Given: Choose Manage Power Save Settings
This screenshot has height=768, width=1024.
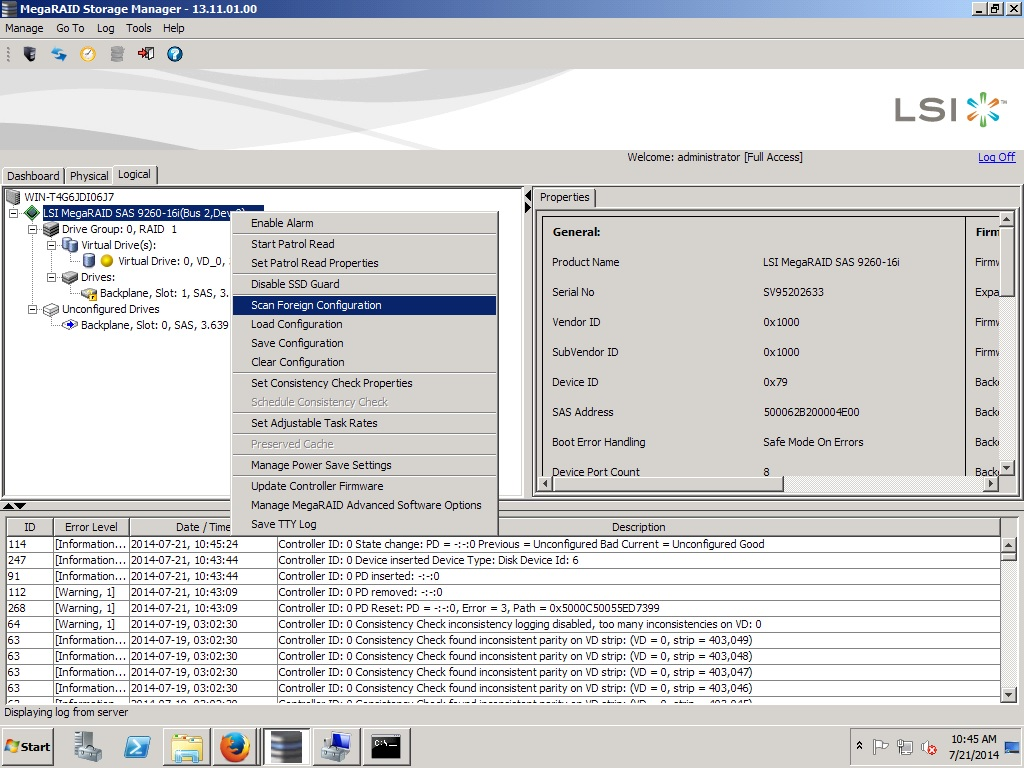Looking at the screenshot, I should (x=364, y=465).
